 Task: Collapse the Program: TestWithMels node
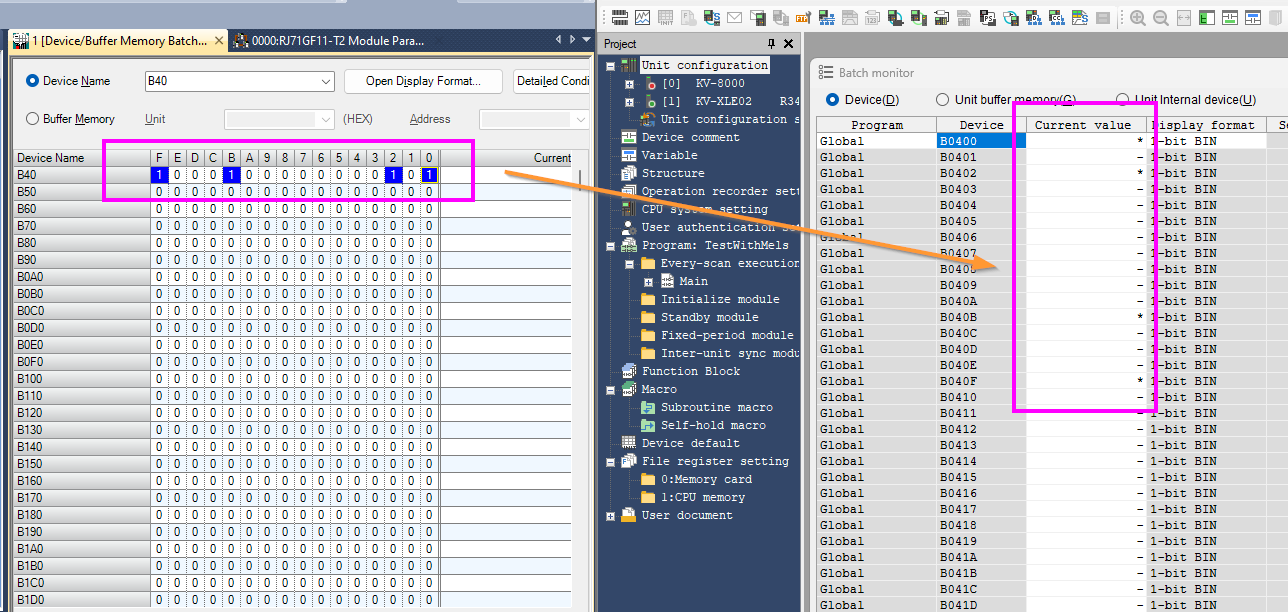point(610,245)
